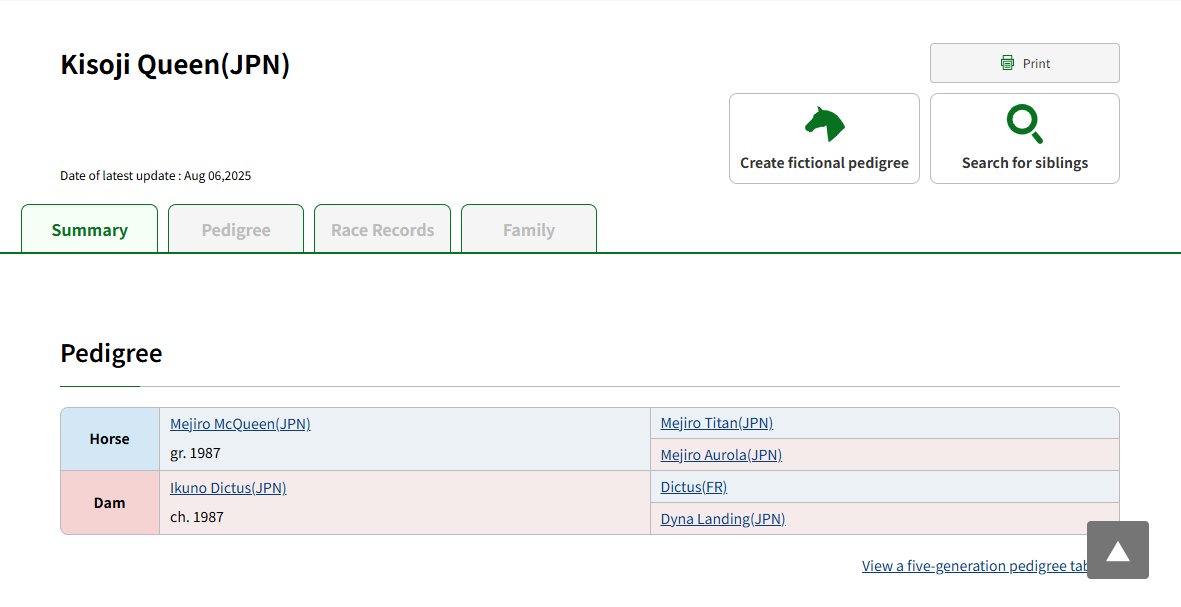
Task: Click the 'gr. 1987' text
Action: tap(195, 453)
